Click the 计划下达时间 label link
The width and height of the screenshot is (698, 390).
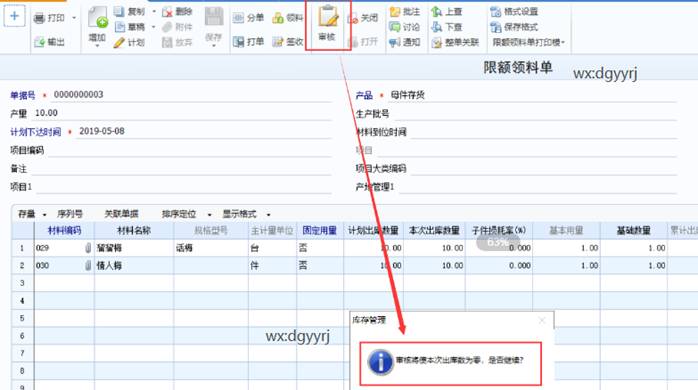tap(36, 132)
